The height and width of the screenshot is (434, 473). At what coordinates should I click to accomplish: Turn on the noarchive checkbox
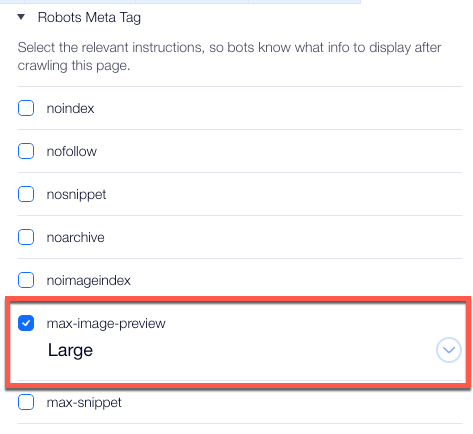[26, 237]
